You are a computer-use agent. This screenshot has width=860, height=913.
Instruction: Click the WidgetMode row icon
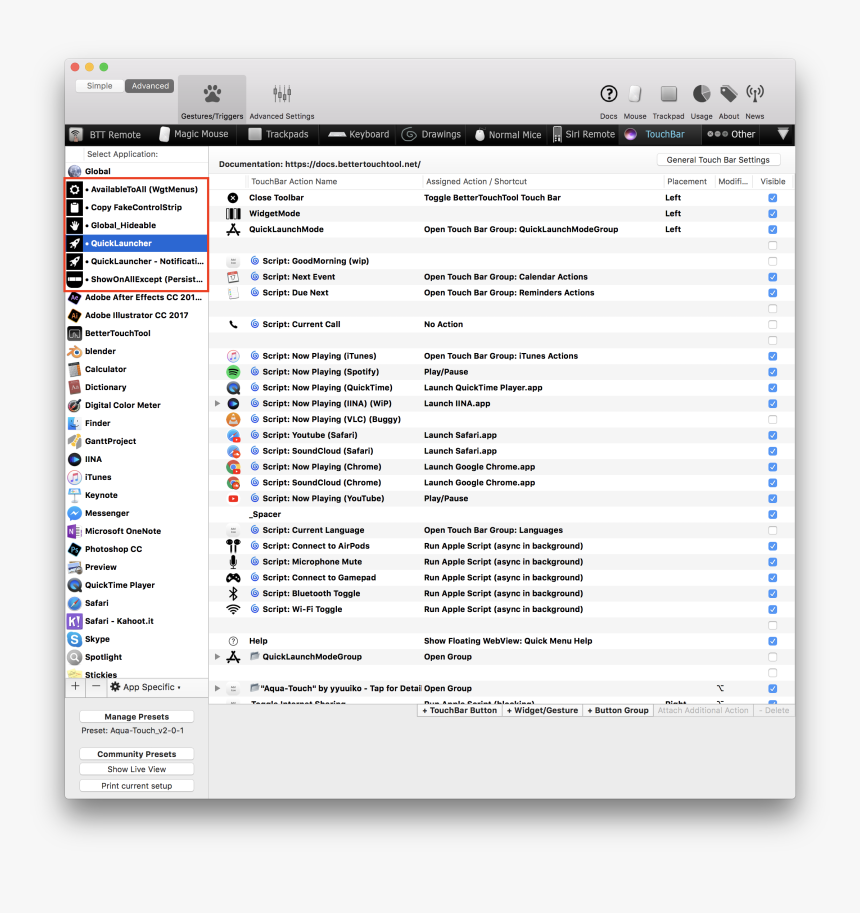[233, 214]
